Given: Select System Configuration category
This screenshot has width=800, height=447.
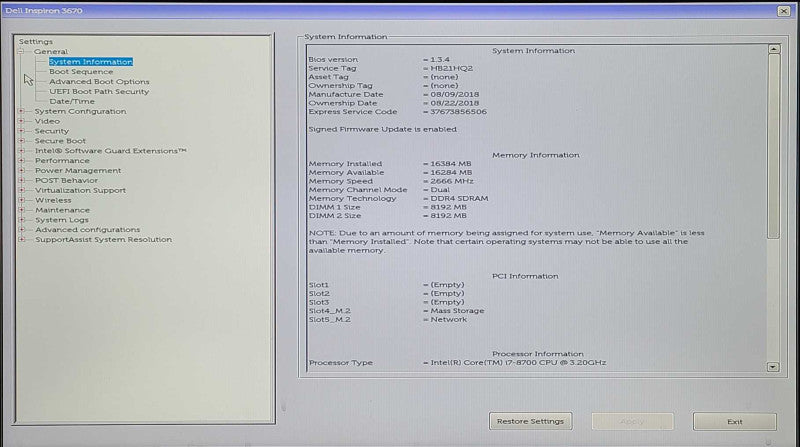Looking at the screenshot, I should click(x=81, y=111).
